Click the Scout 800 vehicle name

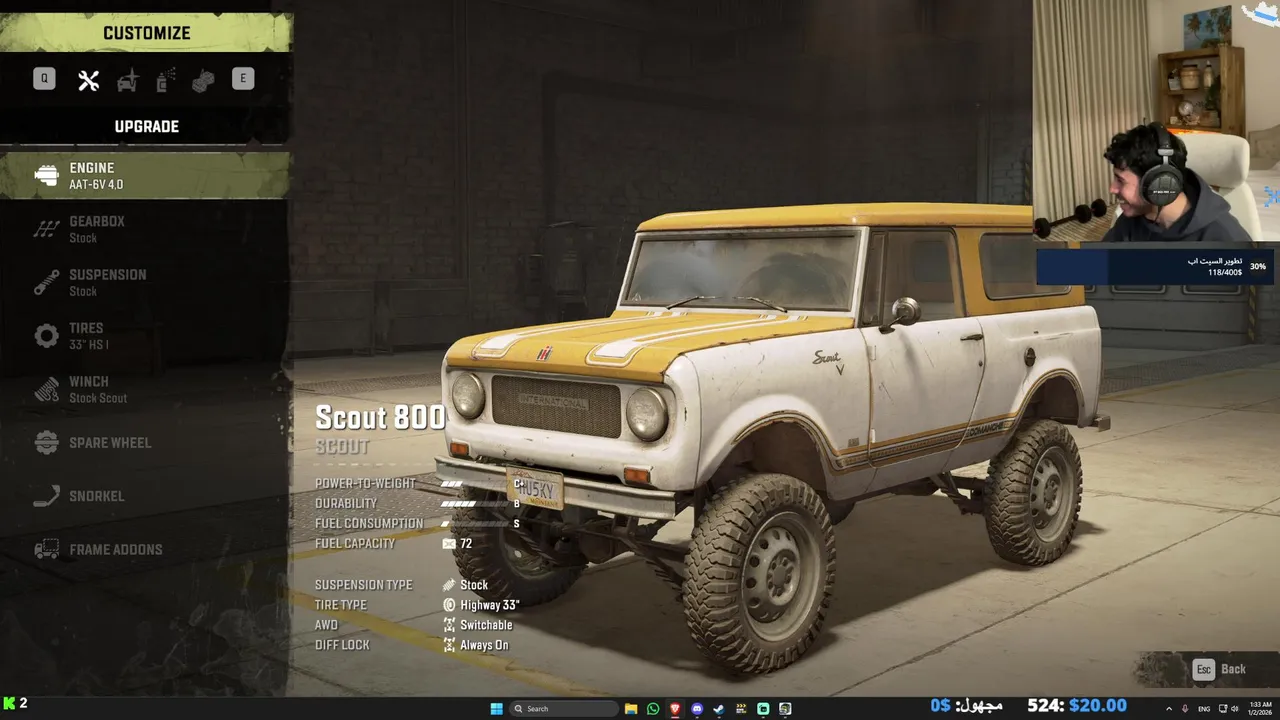click(380, 417)
